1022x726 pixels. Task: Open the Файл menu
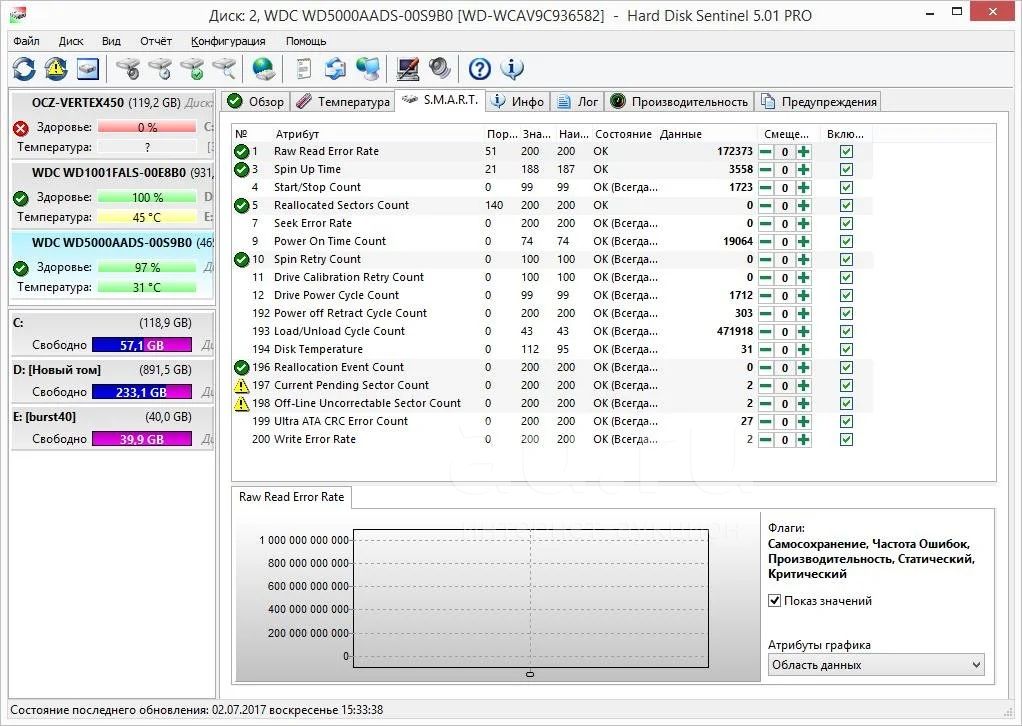(26, 41)
